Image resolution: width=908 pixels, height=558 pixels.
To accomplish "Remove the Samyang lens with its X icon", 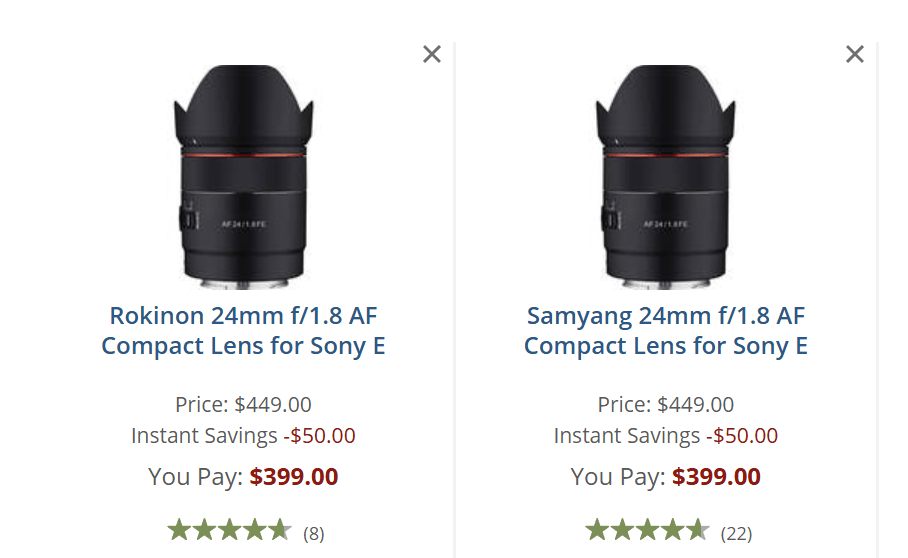I will pos(855,54).
